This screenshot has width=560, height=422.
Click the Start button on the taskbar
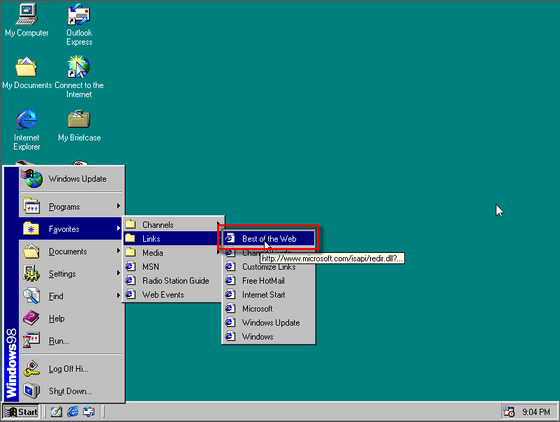click(x=21, y=412)
